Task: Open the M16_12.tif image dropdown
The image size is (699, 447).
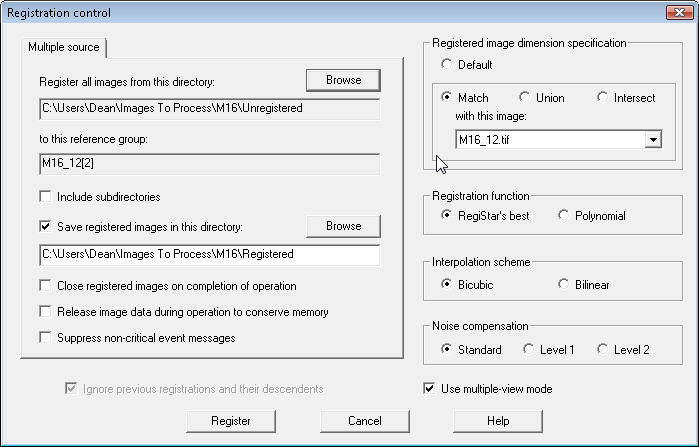Action: coord(653,140)
